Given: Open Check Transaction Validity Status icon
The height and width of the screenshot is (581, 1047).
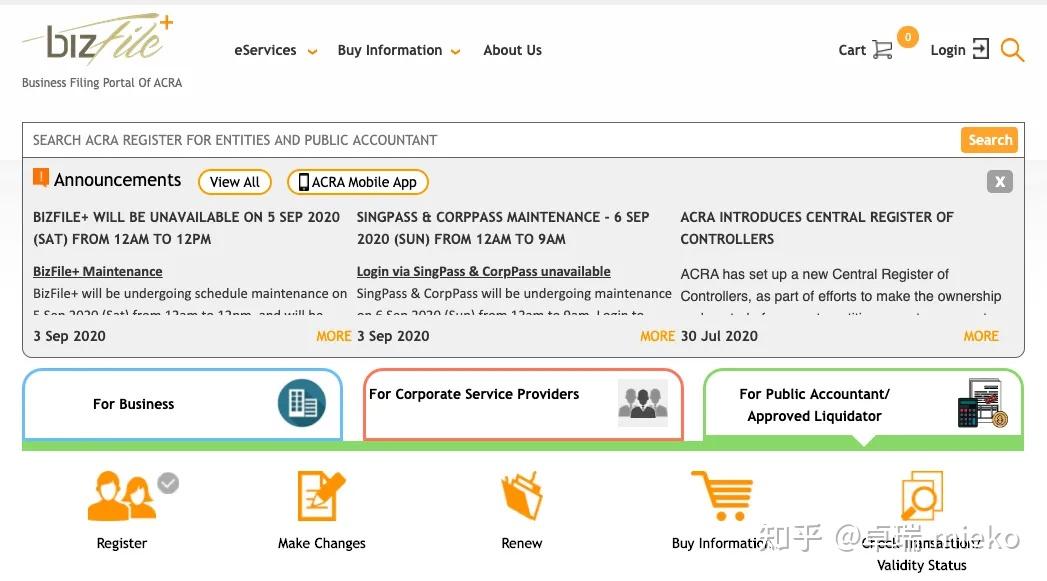Looking at the screenshot, I should [921, 496].
